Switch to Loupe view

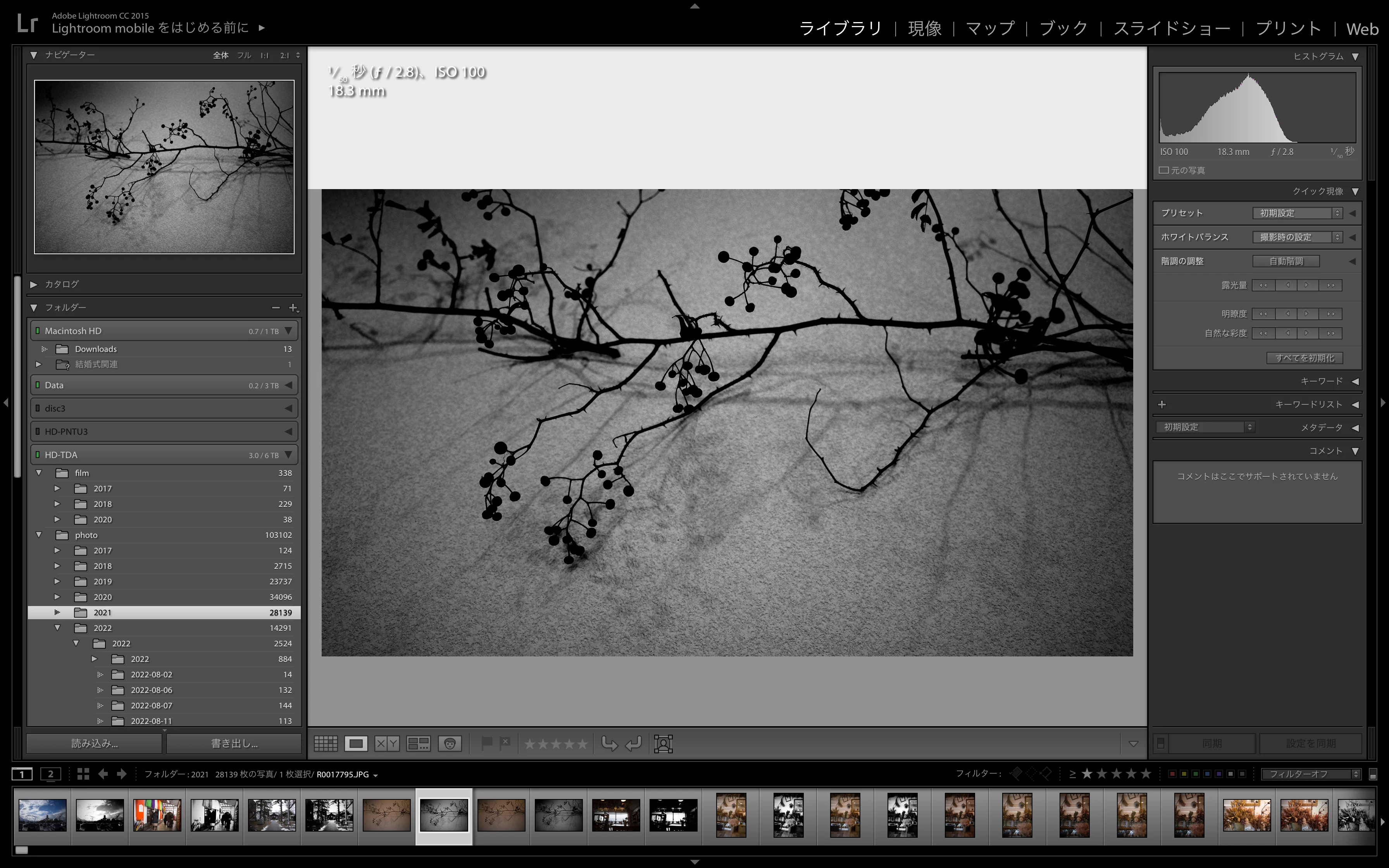tap(356, 744)
